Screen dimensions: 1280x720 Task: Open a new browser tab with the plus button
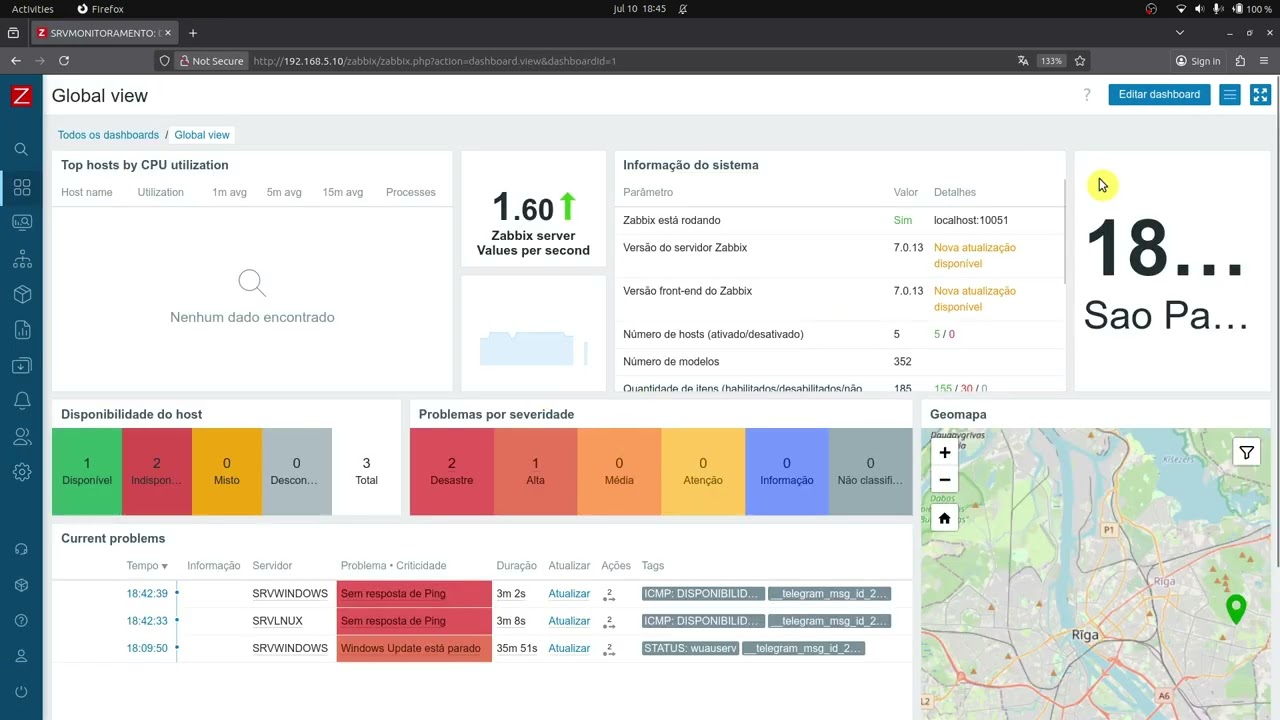pyautogui.click(x=193, y=33)
